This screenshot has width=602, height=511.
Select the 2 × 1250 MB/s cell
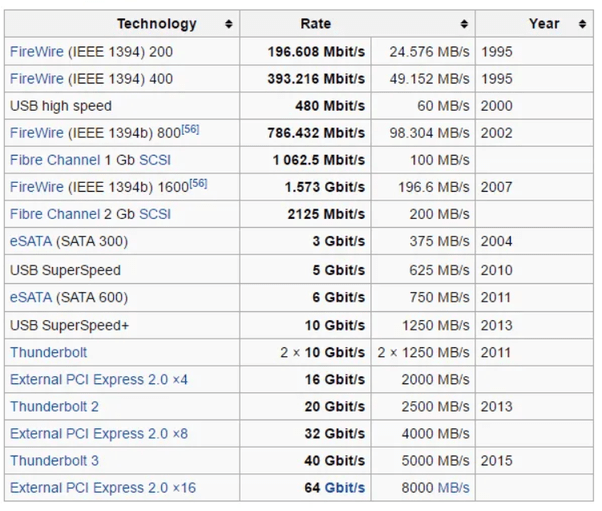tap(423, 352)
